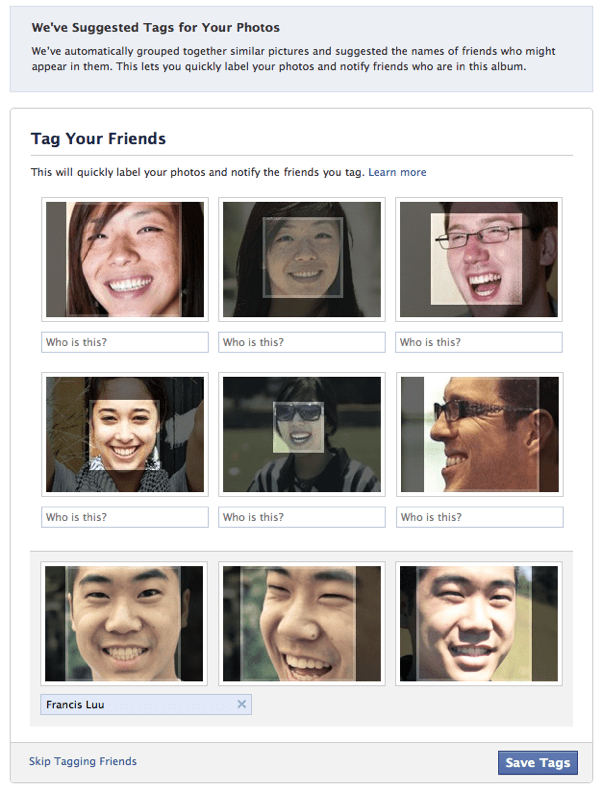Remove the Francis Luu tag with X icon
This screenshot has width=602, height=792.
pos(241,704)
